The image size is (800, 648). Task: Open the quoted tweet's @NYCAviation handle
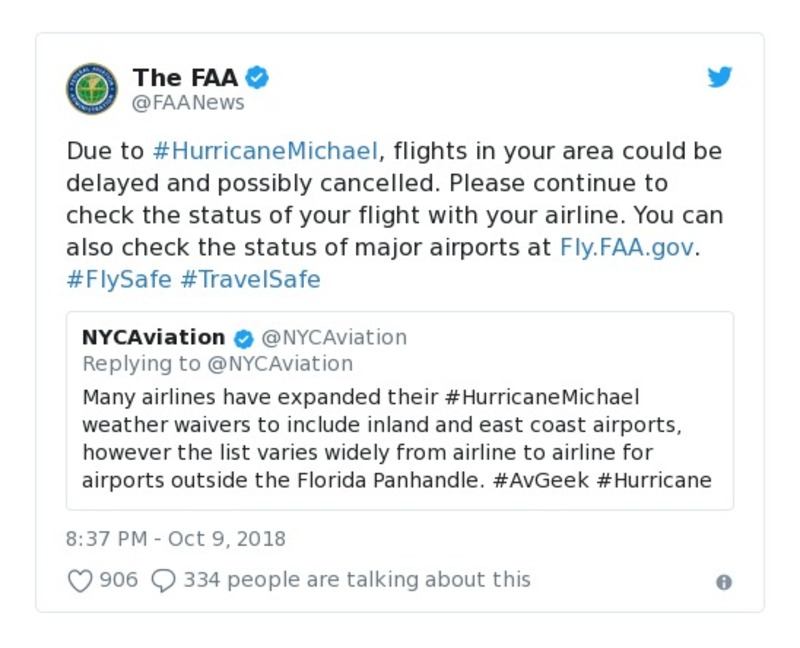pos(333,337)
